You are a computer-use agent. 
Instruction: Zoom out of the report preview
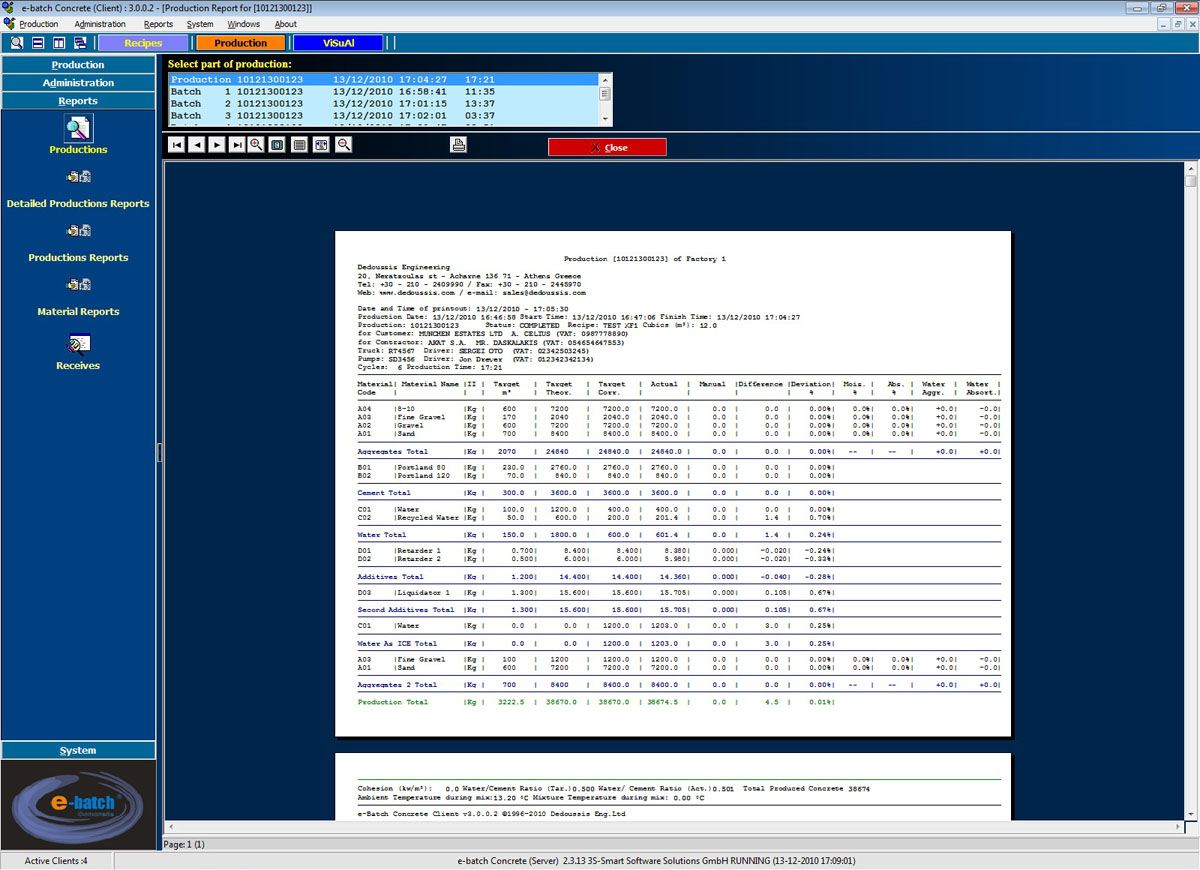pos(344,145)
